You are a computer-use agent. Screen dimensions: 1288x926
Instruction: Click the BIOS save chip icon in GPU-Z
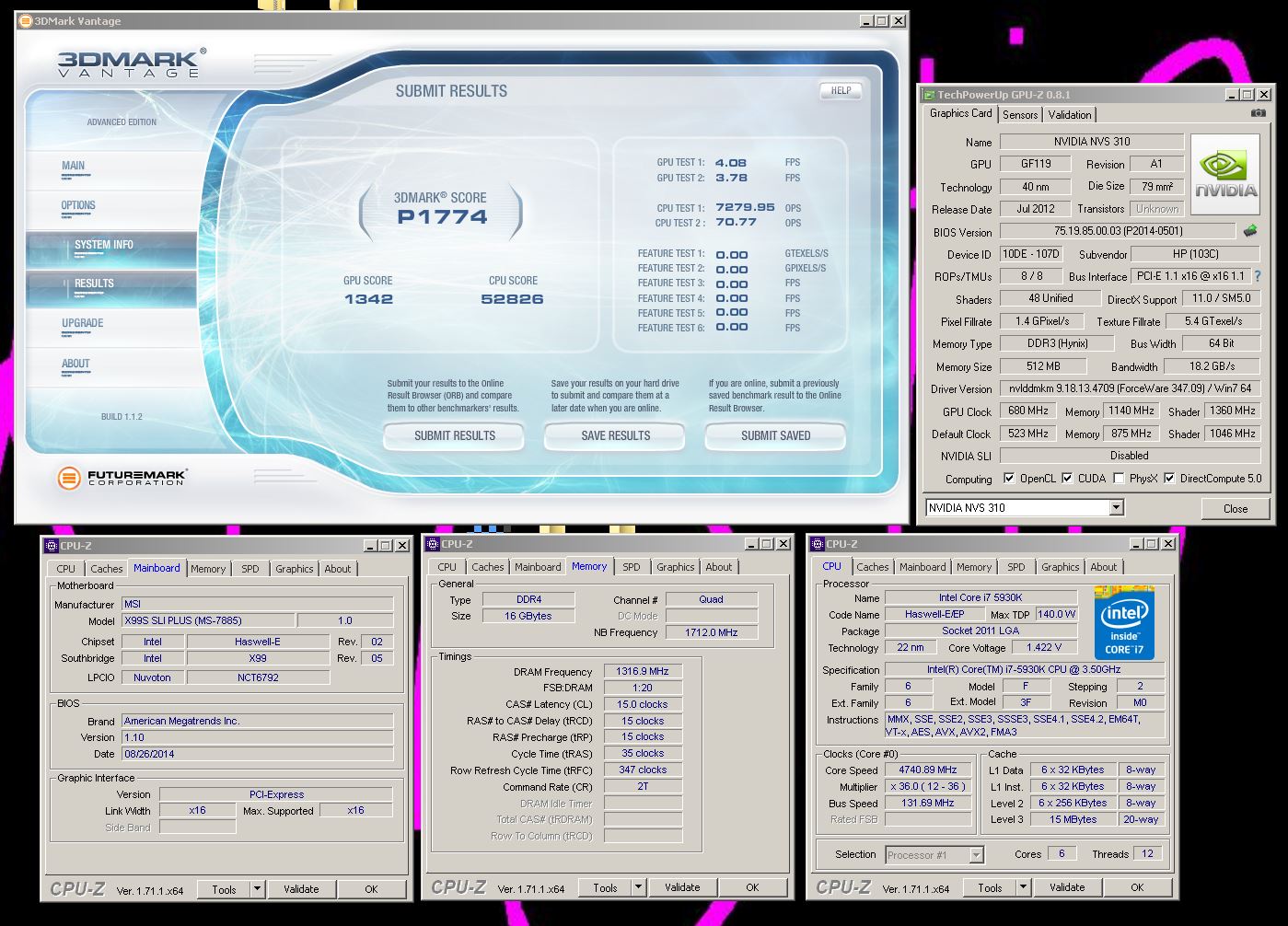coord(1250,231)
